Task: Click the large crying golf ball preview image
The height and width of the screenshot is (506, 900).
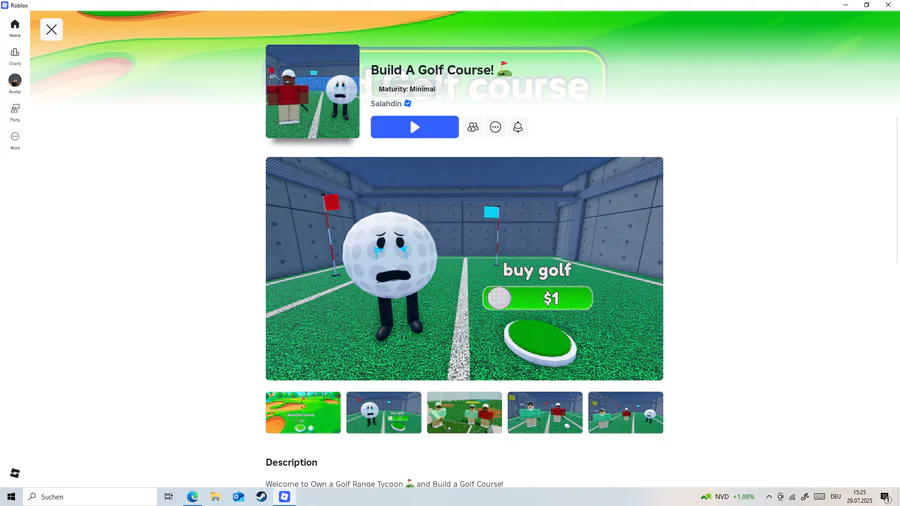Action: (x=464, y=268)
